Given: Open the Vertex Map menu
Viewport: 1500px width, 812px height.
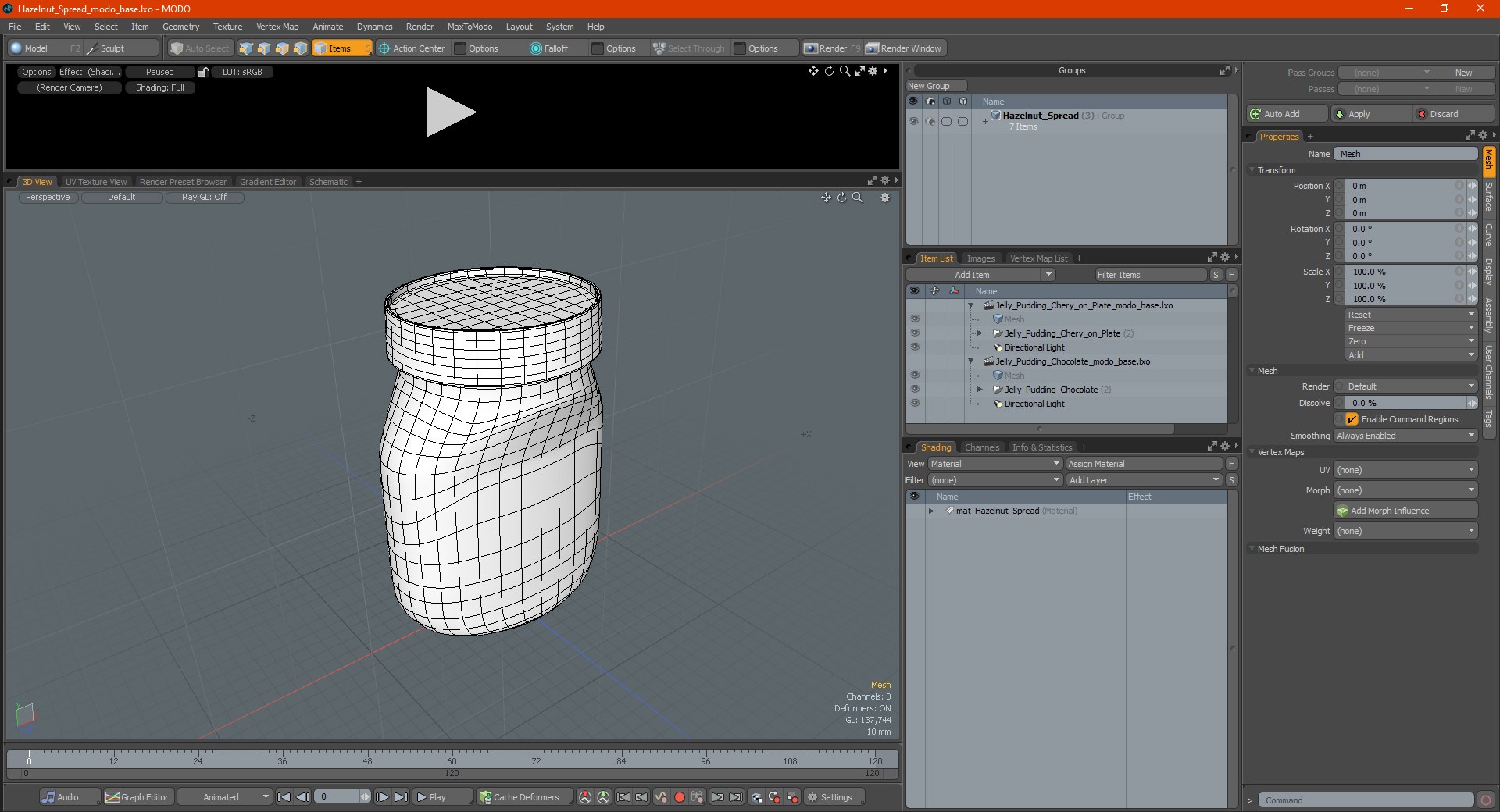Looking at the screenshot, I should (x=277, y=27).
